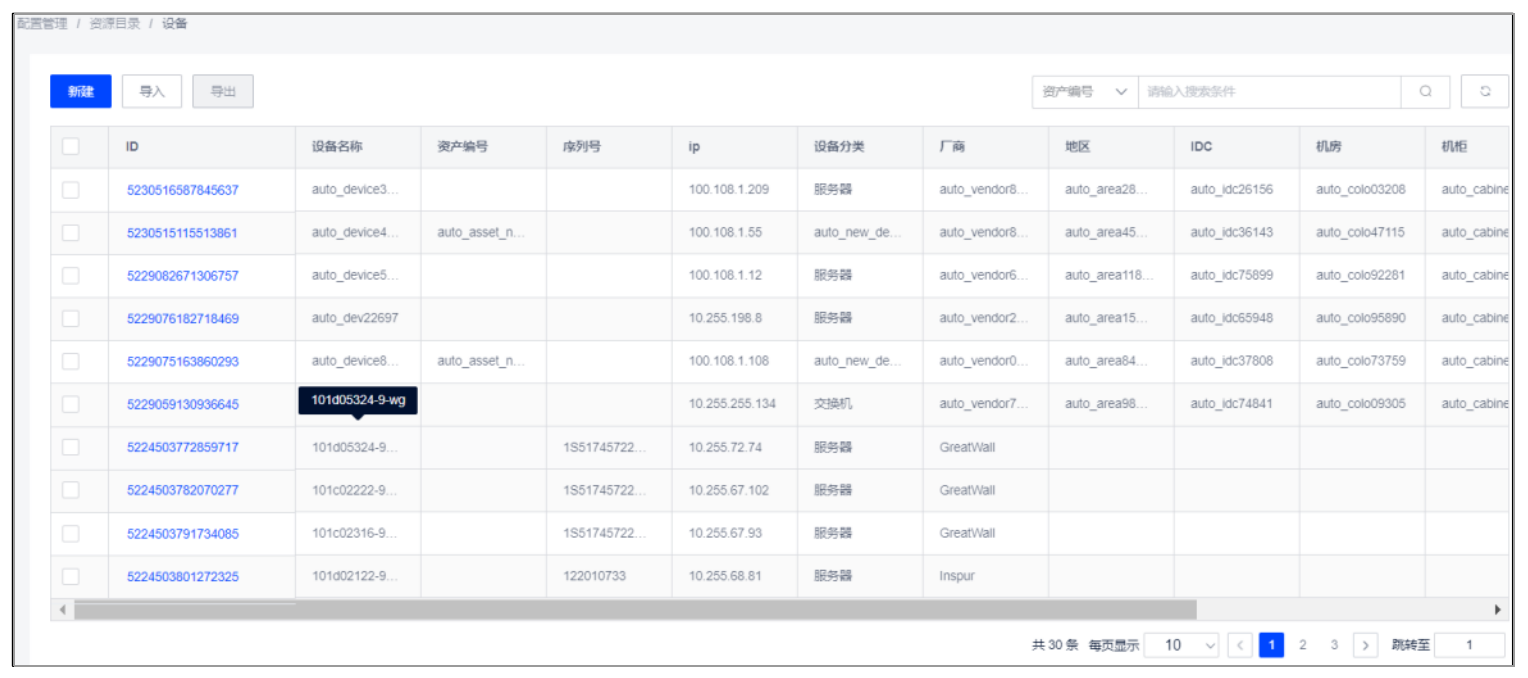Click horizontal scrollbar left arrow
1528x678 pixels.
click(62, 609)
